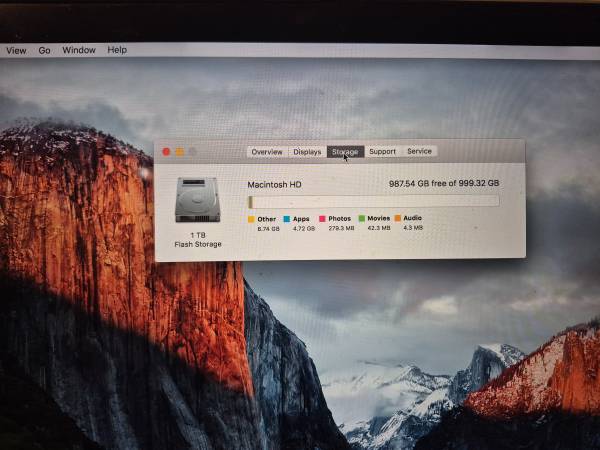Viewport: 600px width, 450px height.
Task: Go to the Support tab
Action: (382, 152)
